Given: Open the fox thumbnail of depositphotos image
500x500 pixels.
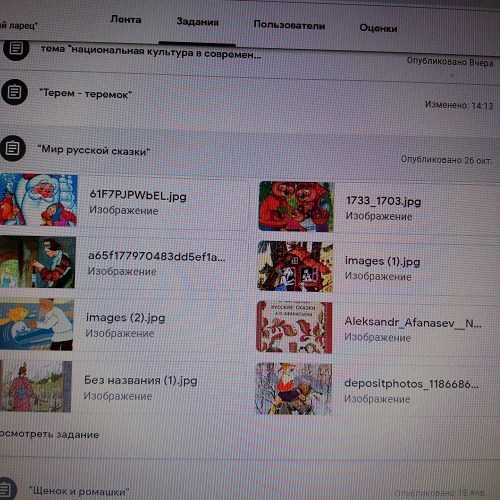Looking at the screenshot, I should (293, 389).
